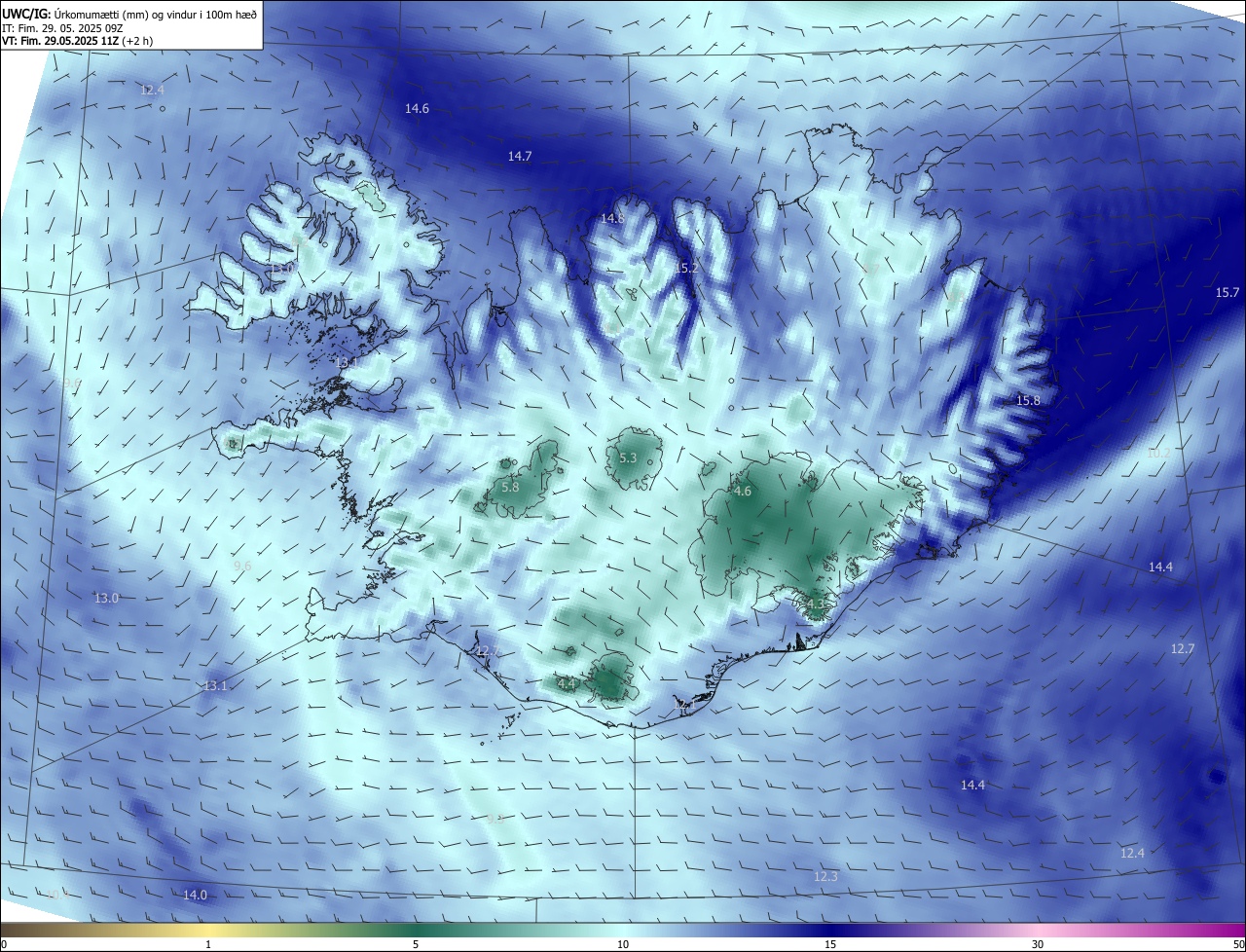Click the colorbar tick label 5
This screenshot has width=1246, height=952.
[x=416, y=944]
